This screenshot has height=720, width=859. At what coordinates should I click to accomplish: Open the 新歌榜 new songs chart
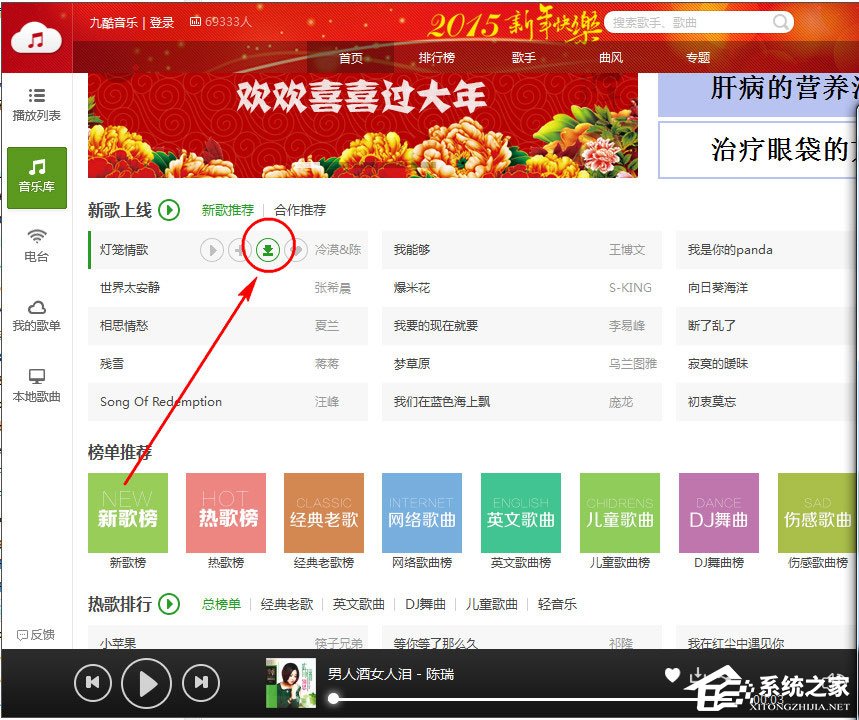click(x=128, y=511)
